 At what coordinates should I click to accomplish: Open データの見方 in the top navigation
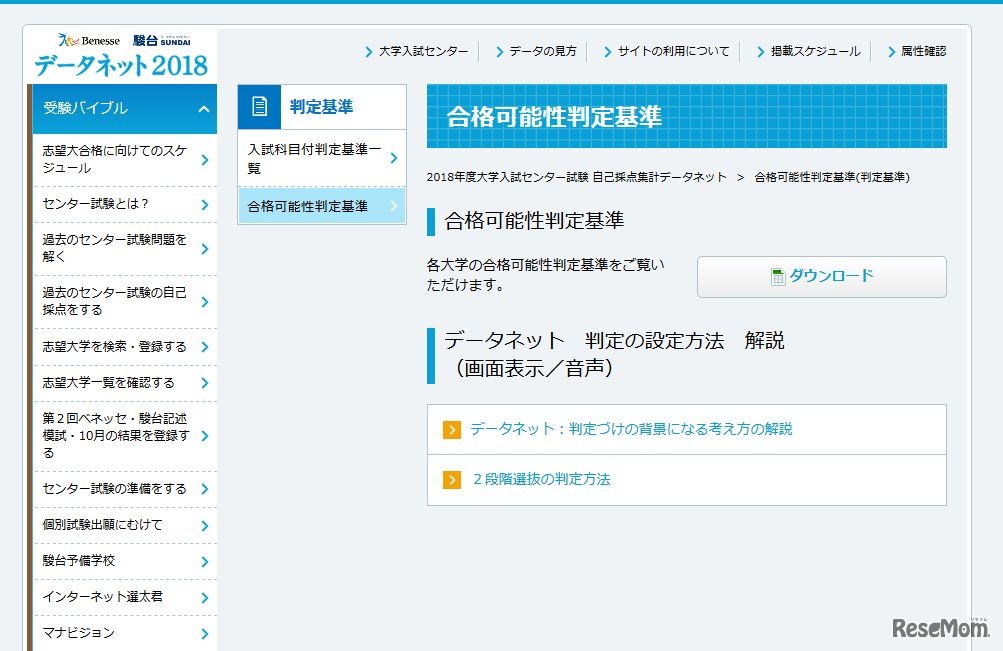point(541,49)
